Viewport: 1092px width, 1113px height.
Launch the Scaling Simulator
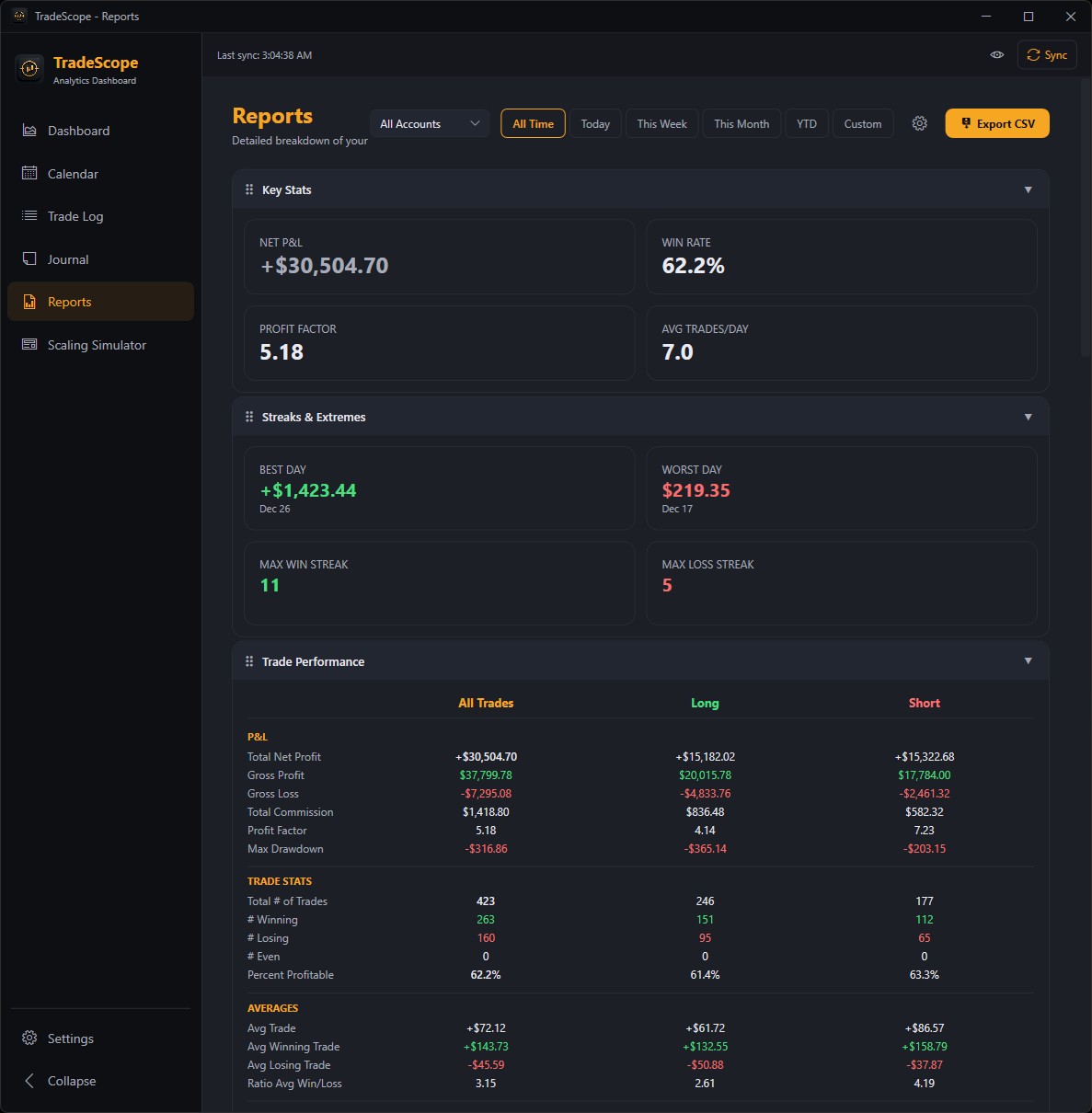point(97,345)
